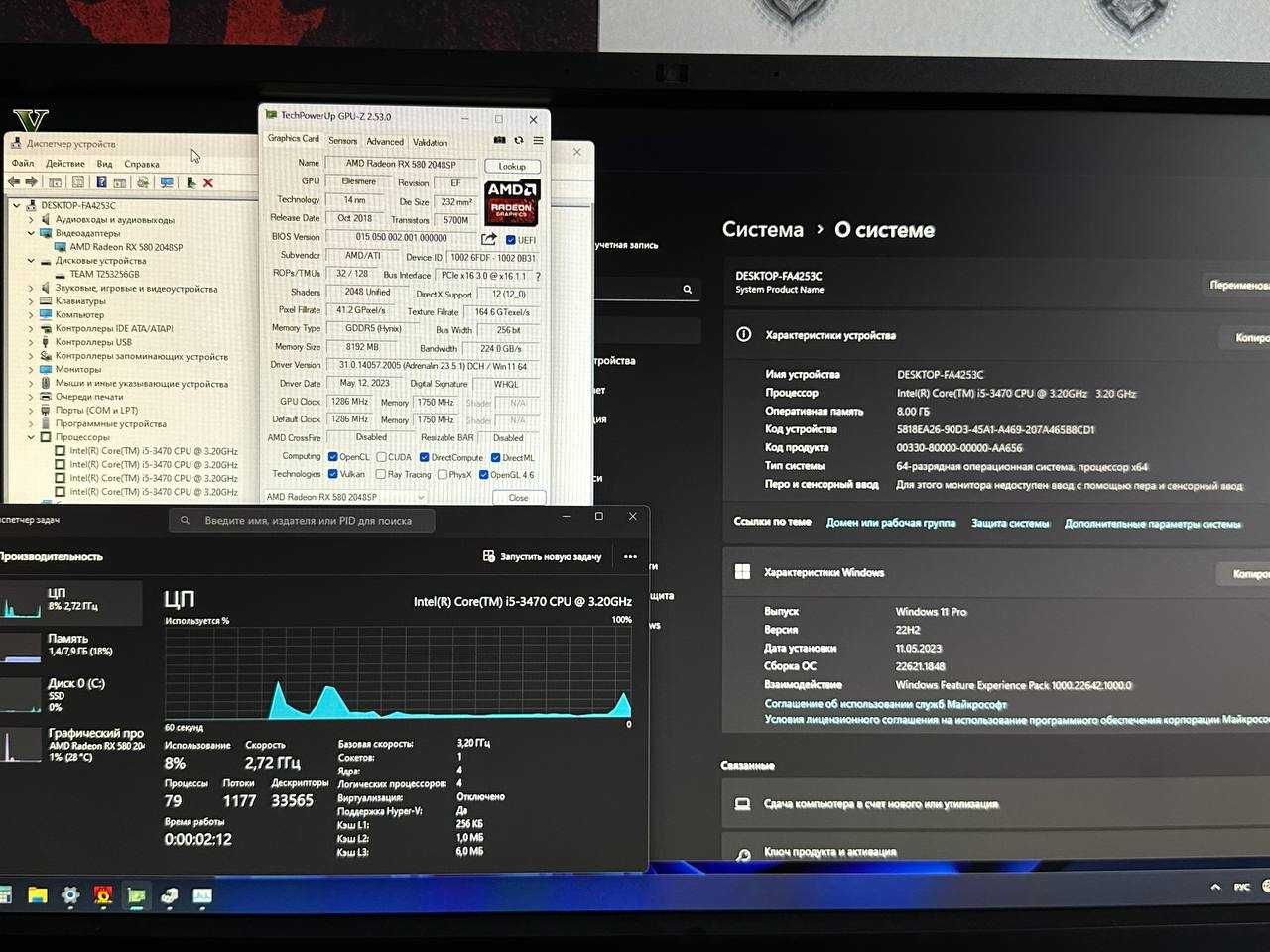Click the red app icon on the taskbar
This screenshot has height=952, width=1270.
103,895
